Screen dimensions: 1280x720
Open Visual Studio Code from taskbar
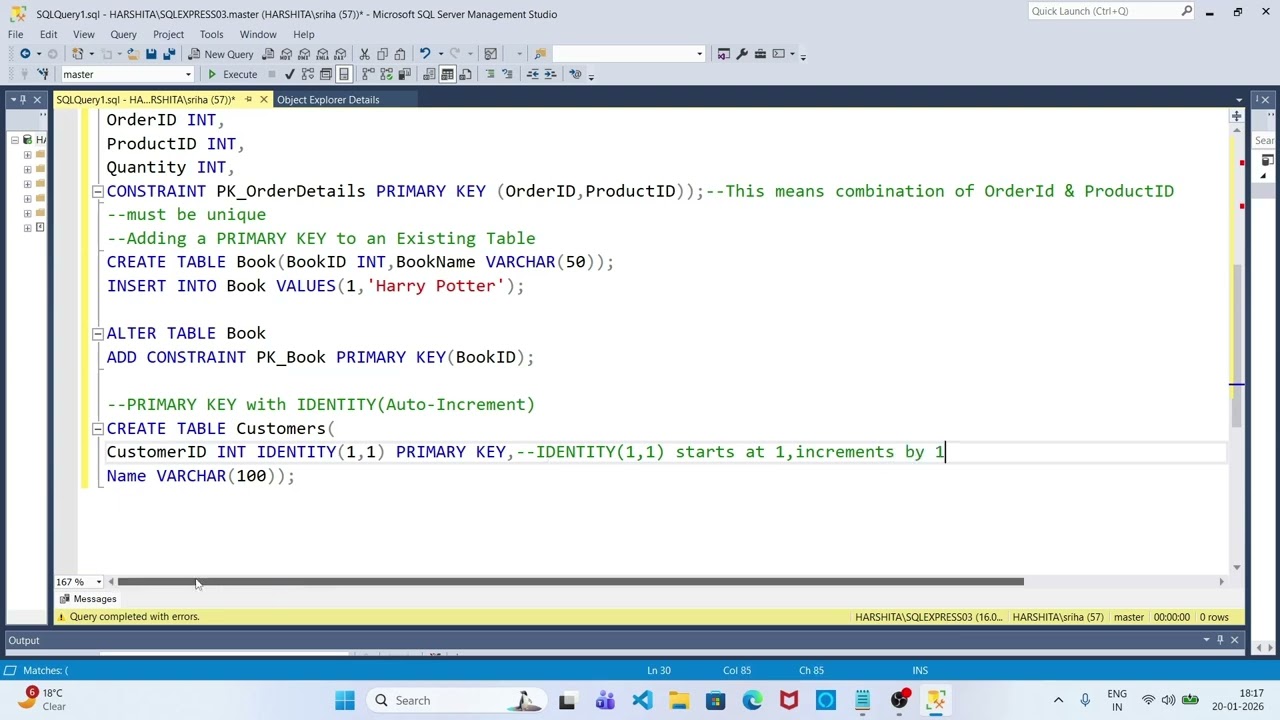click(642, 700)
